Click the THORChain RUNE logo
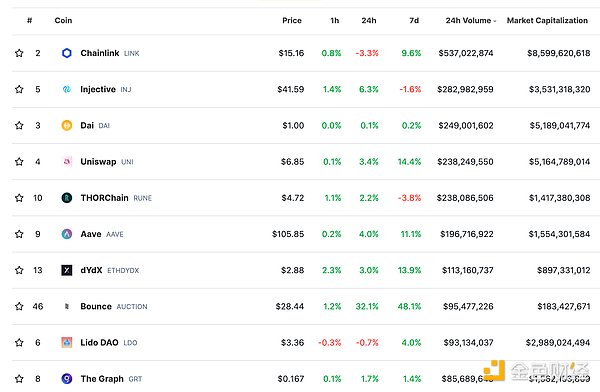600x392 pixels. [x=67, y=198]
